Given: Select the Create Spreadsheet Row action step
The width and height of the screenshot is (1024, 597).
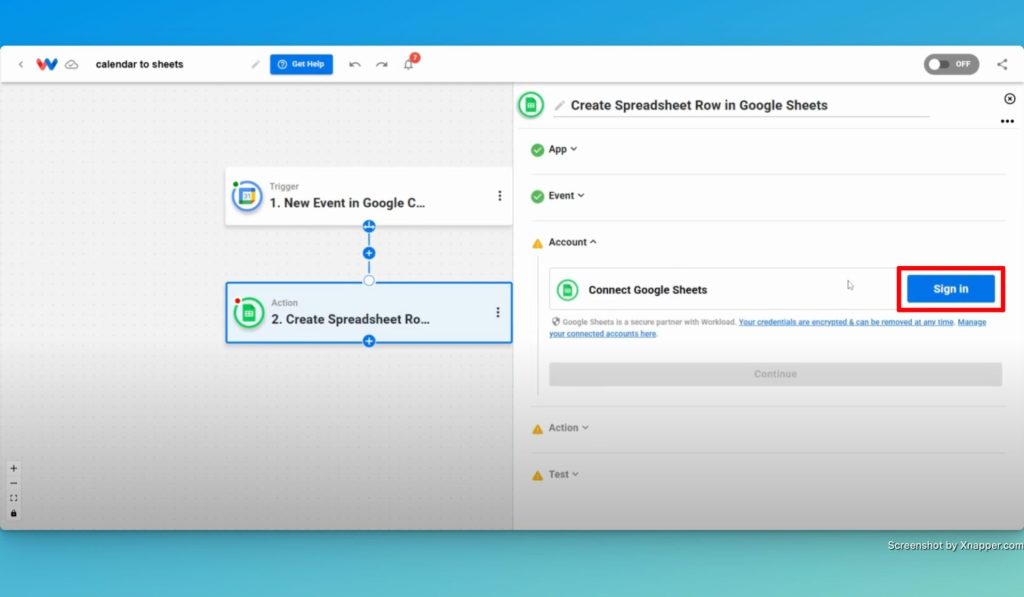Looking at the screenshot, I should [x=368, y=312].
